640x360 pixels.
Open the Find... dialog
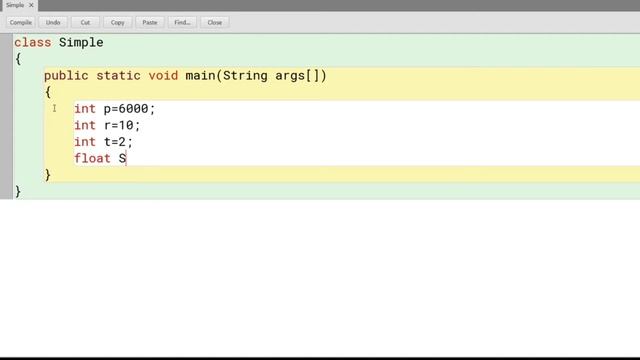pyautogui.click(x=182, y=22)
